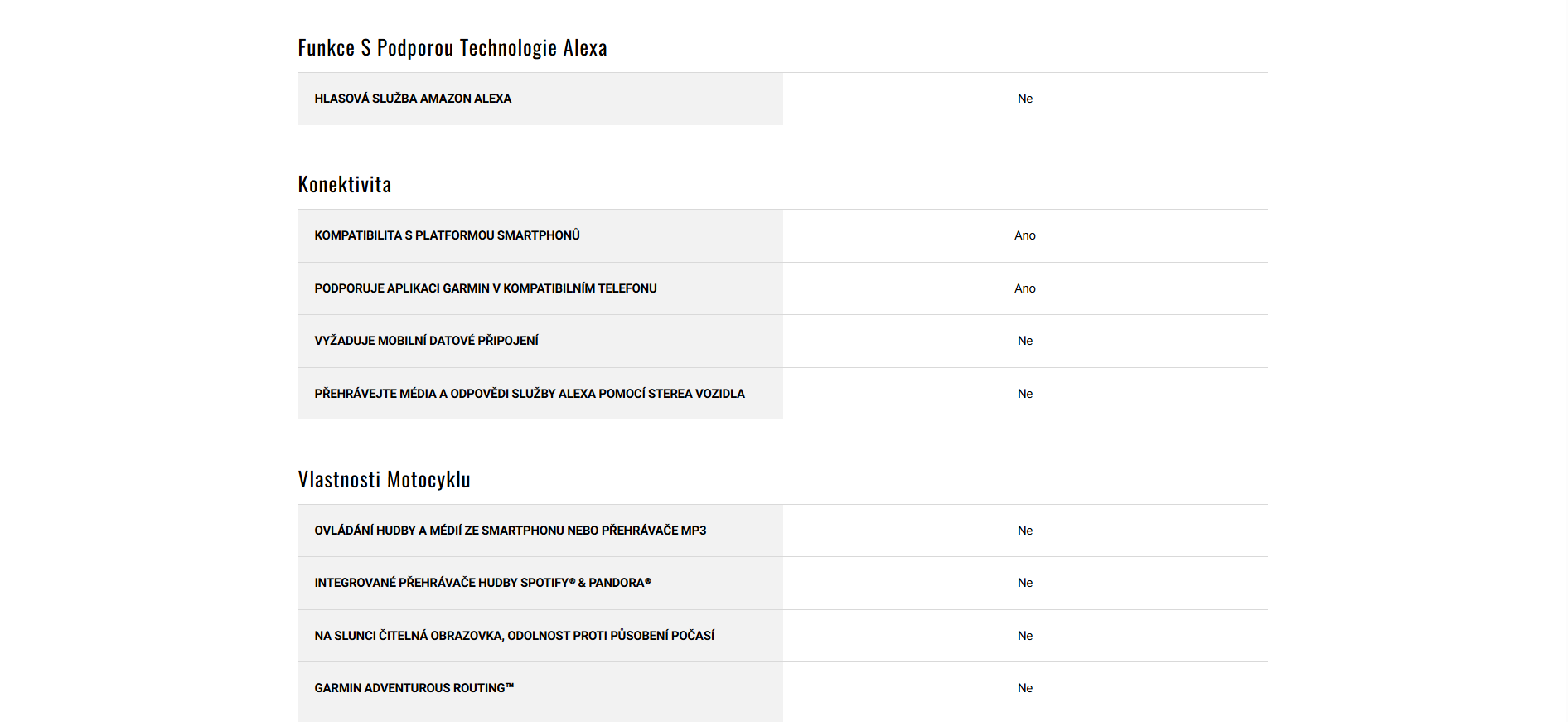Click the 'Funkce S Podporou Technologie Alexa' heading
Screen dimensions: 1568x722
(x=452, y=48)
